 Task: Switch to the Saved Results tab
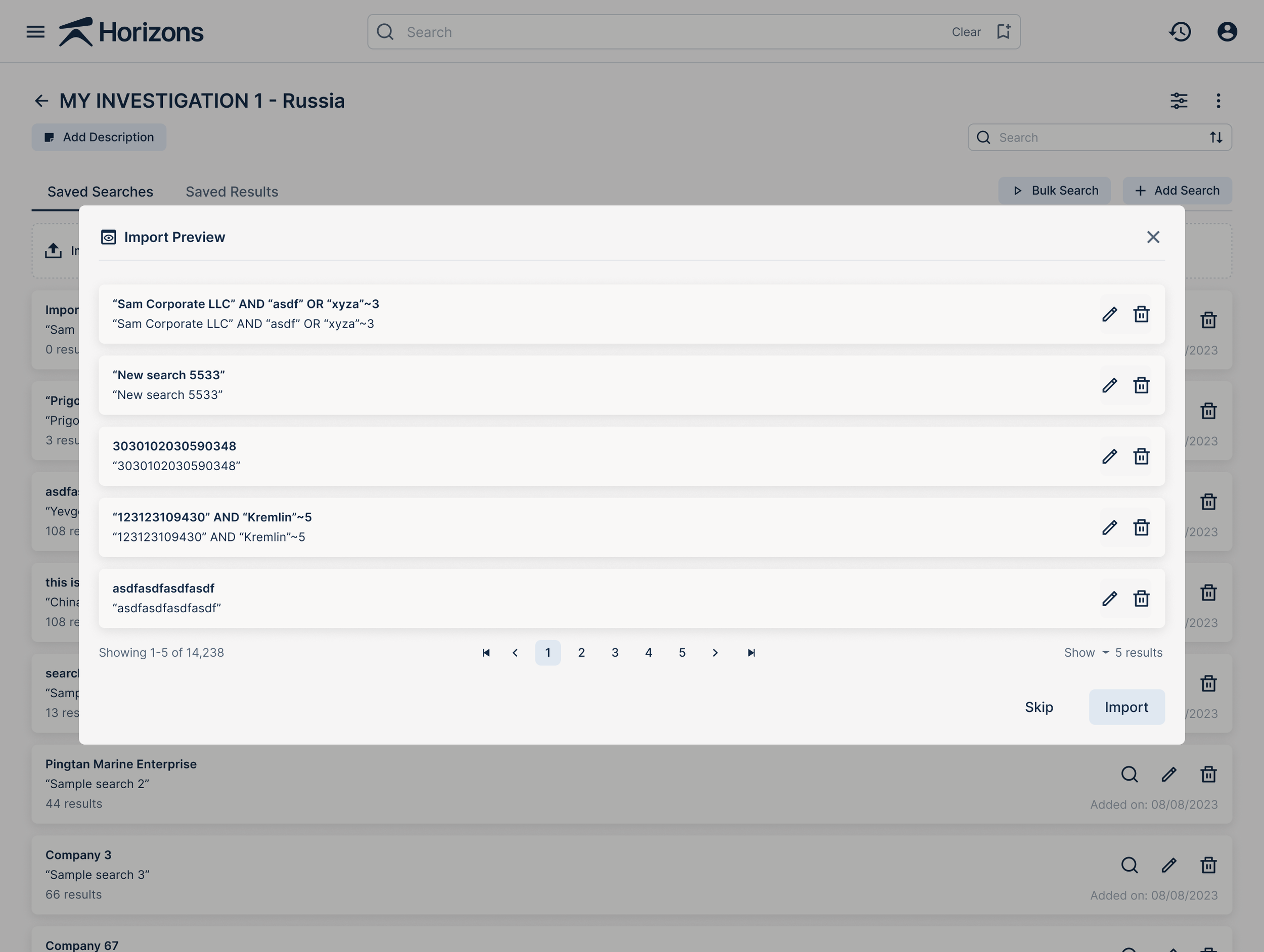(x=232, y=192)
